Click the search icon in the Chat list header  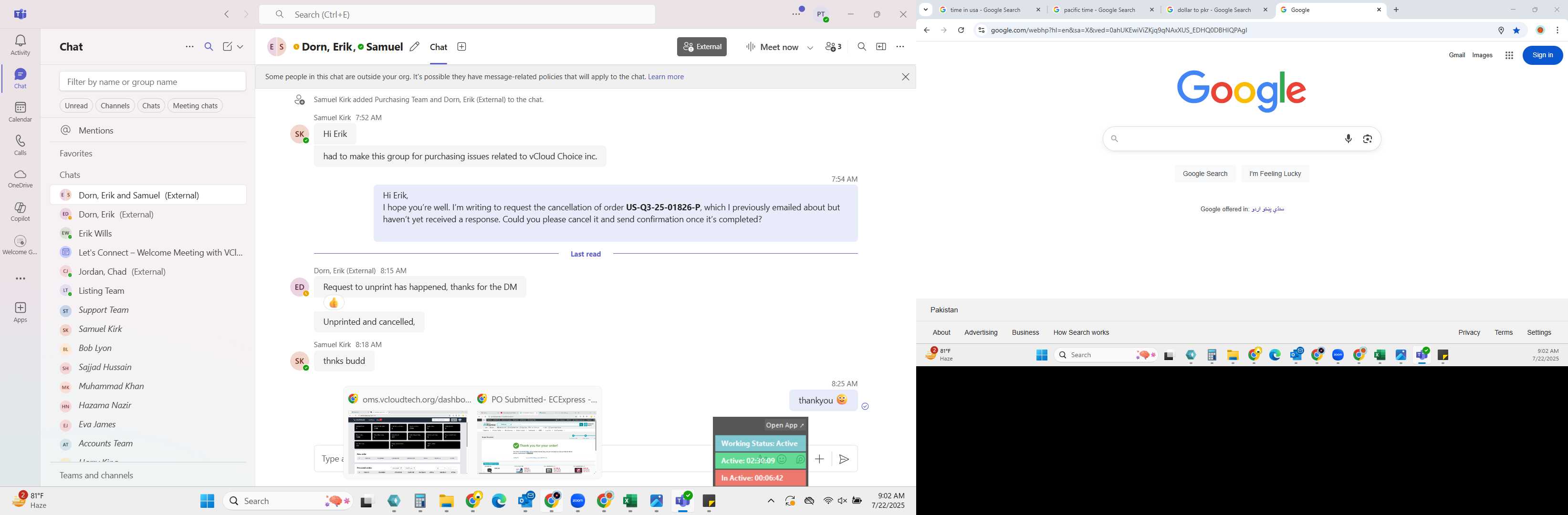209,47
